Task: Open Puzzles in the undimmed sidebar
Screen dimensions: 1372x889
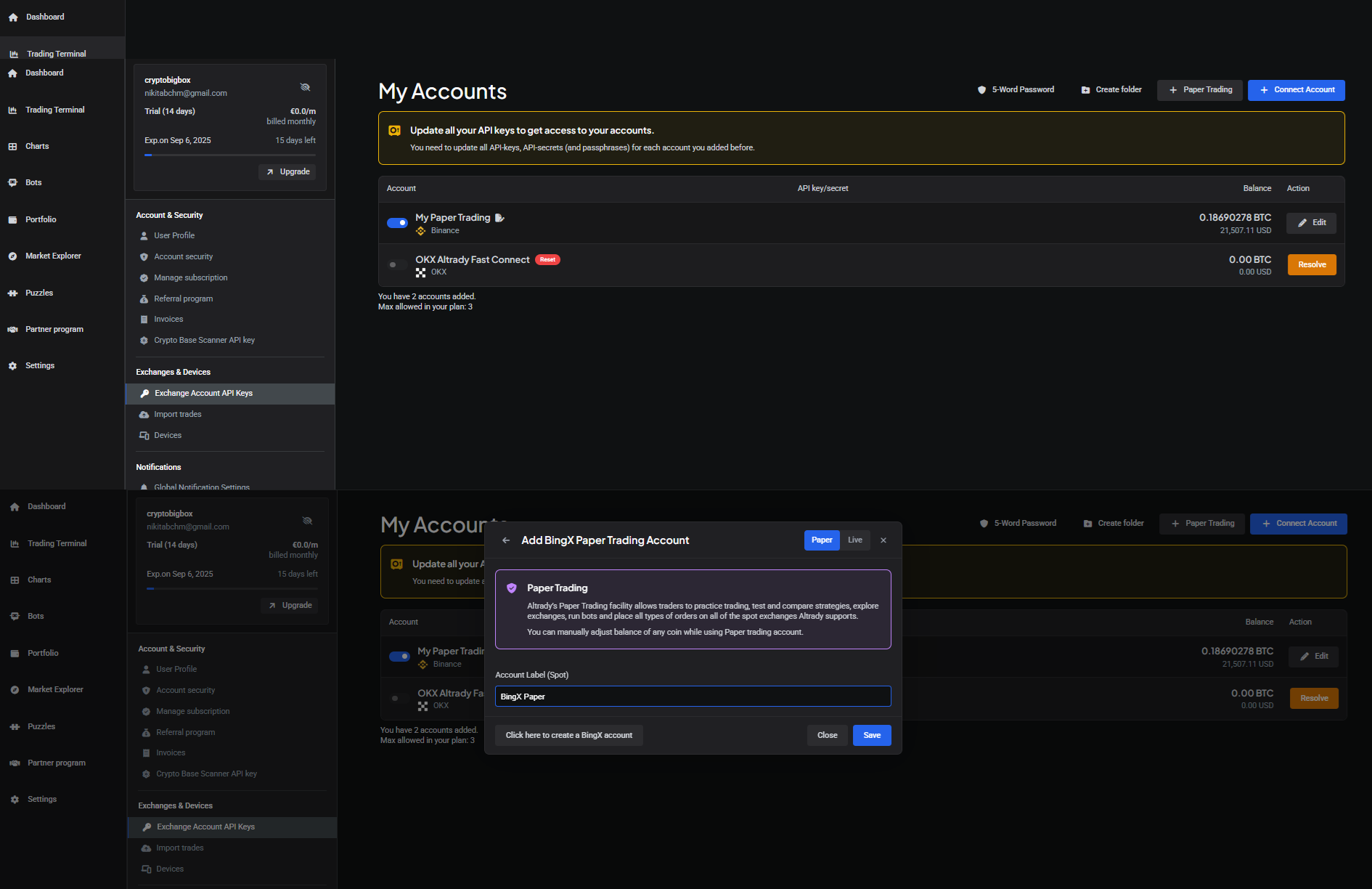Action: click(x=31, y=293)
